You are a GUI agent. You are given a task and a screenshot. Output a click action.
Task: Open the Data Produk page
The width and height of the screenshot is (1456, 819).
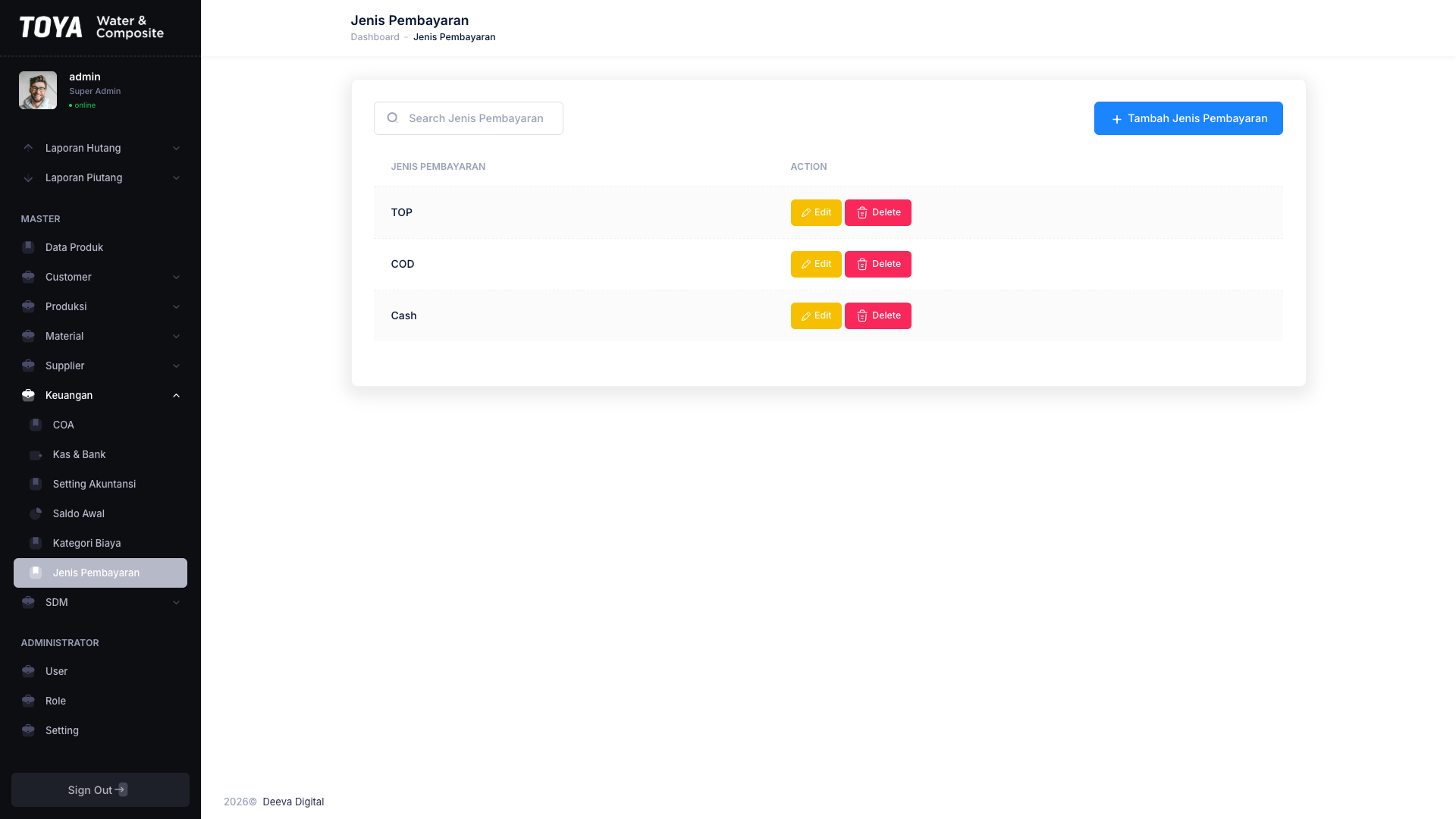pos(100,247)
